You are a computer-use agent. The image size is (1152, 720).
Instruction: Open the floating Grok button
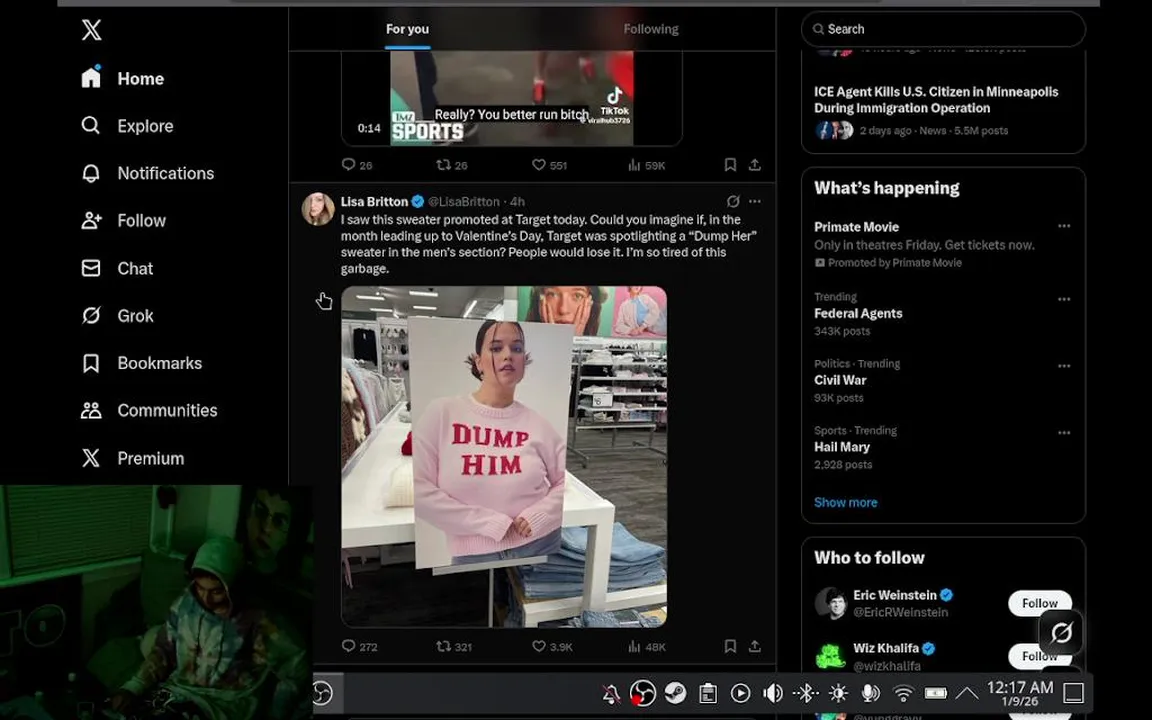click(1062, 633)
